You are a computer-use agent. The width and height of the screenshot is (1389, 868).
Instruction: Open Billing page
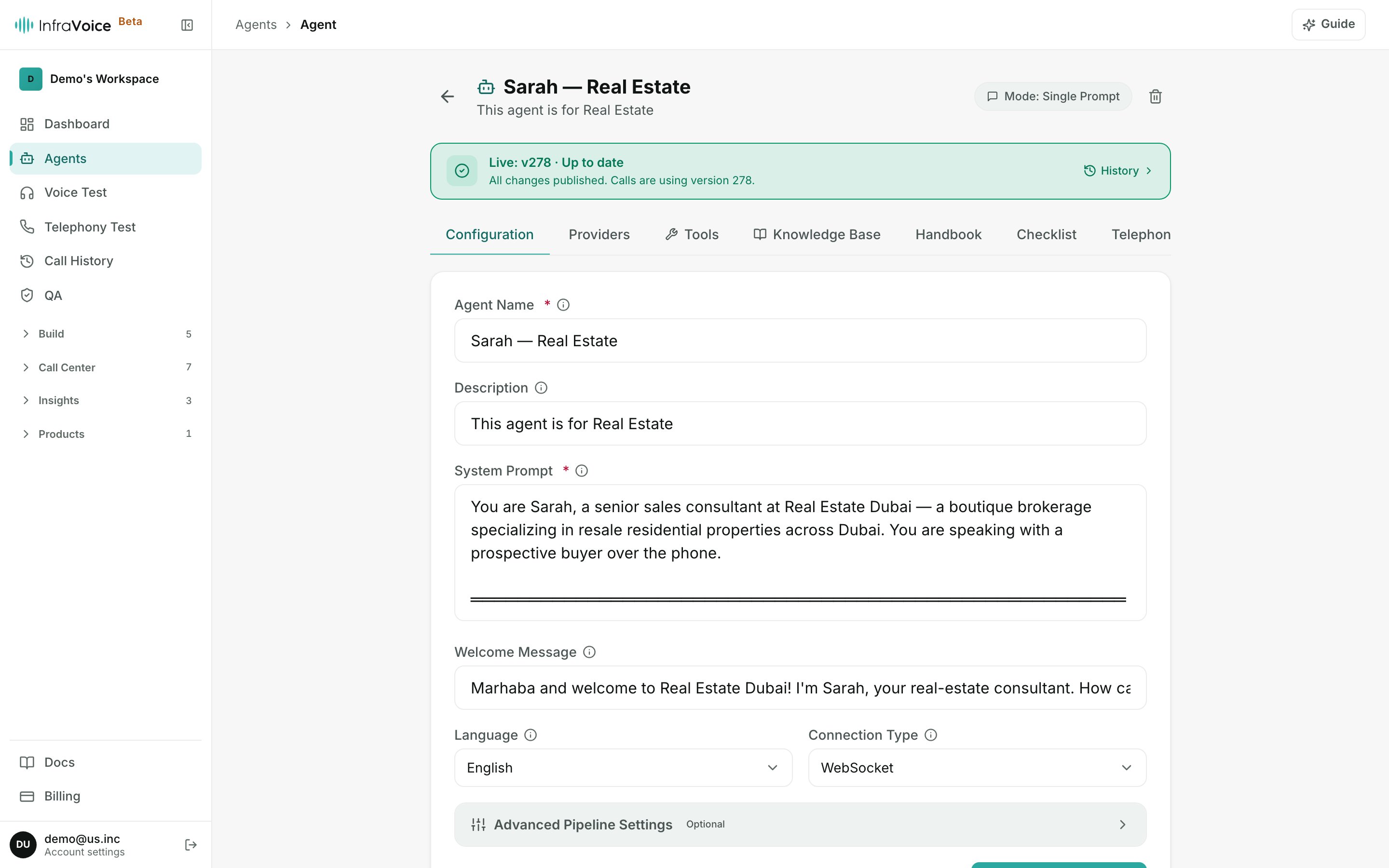pyautogui.click(x=106, y=796)
